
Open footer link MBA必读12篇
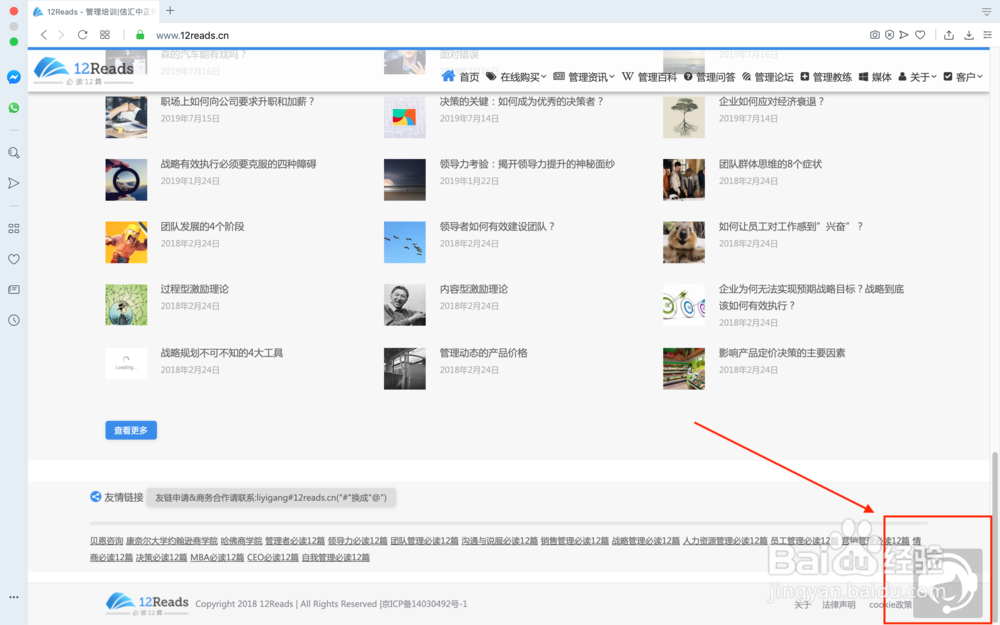tap(217, 557)
